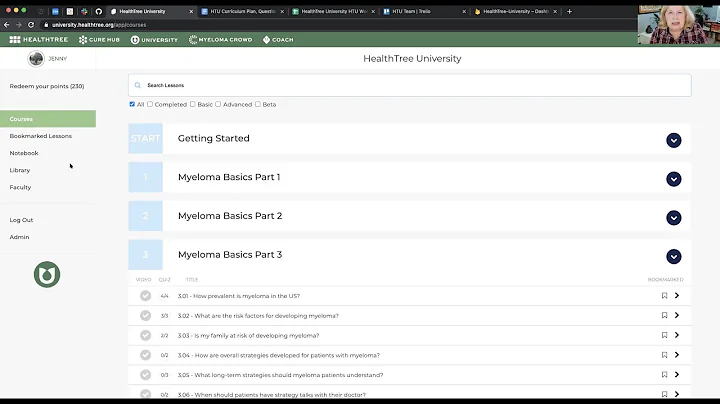Image resolution: width=720 pixels, height=404 pixels.
Task: Click Redeem your points link
Action: pos(47,86)
